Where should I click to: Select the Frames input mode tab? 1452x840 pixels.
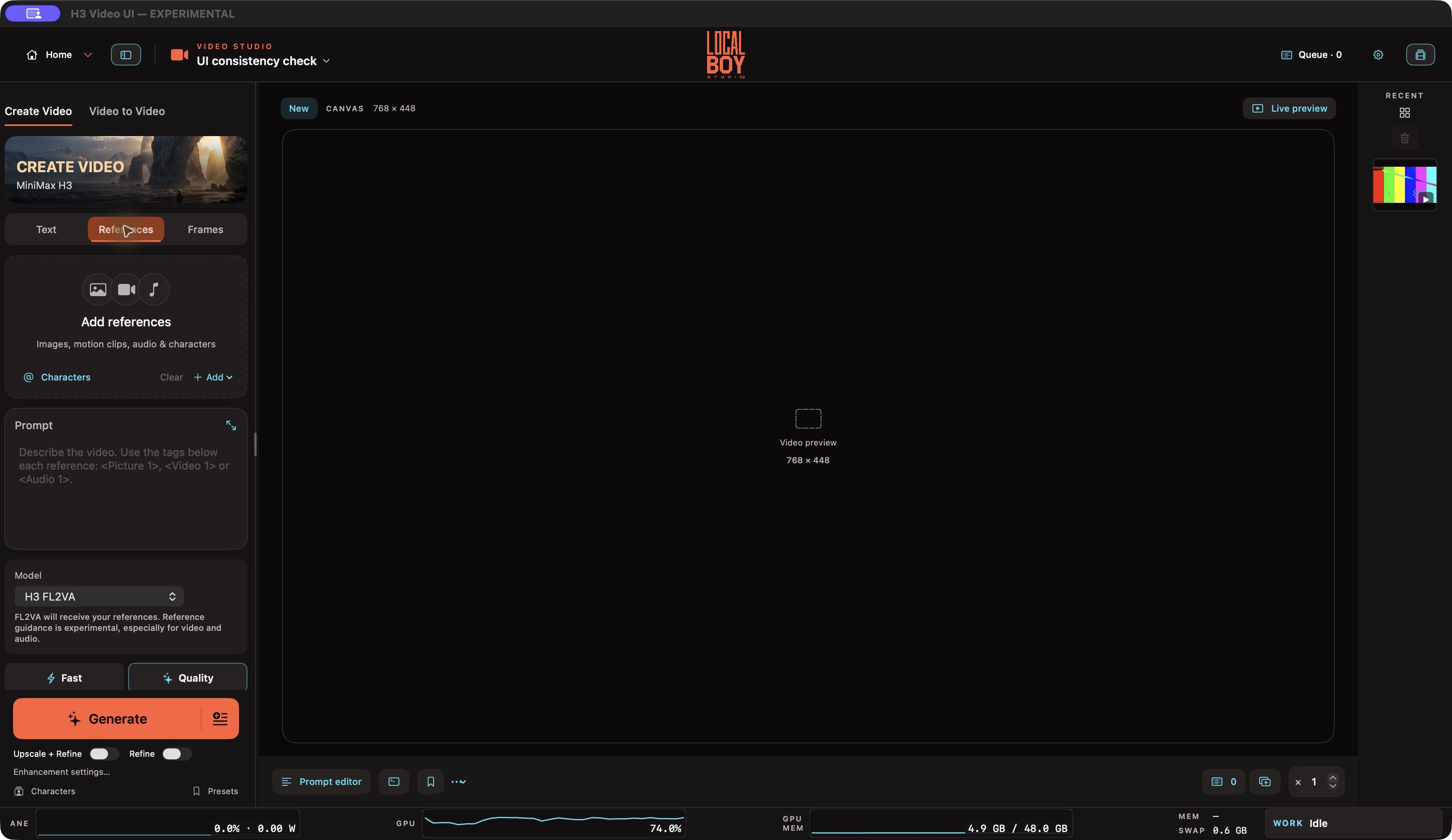pyautogui.click(x=205, y=229)
